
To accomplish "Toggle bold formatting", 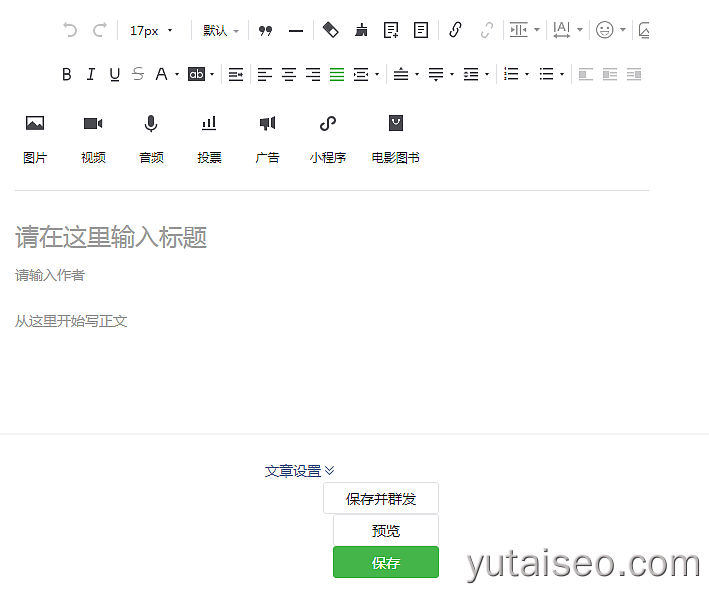I will [66, 74].
